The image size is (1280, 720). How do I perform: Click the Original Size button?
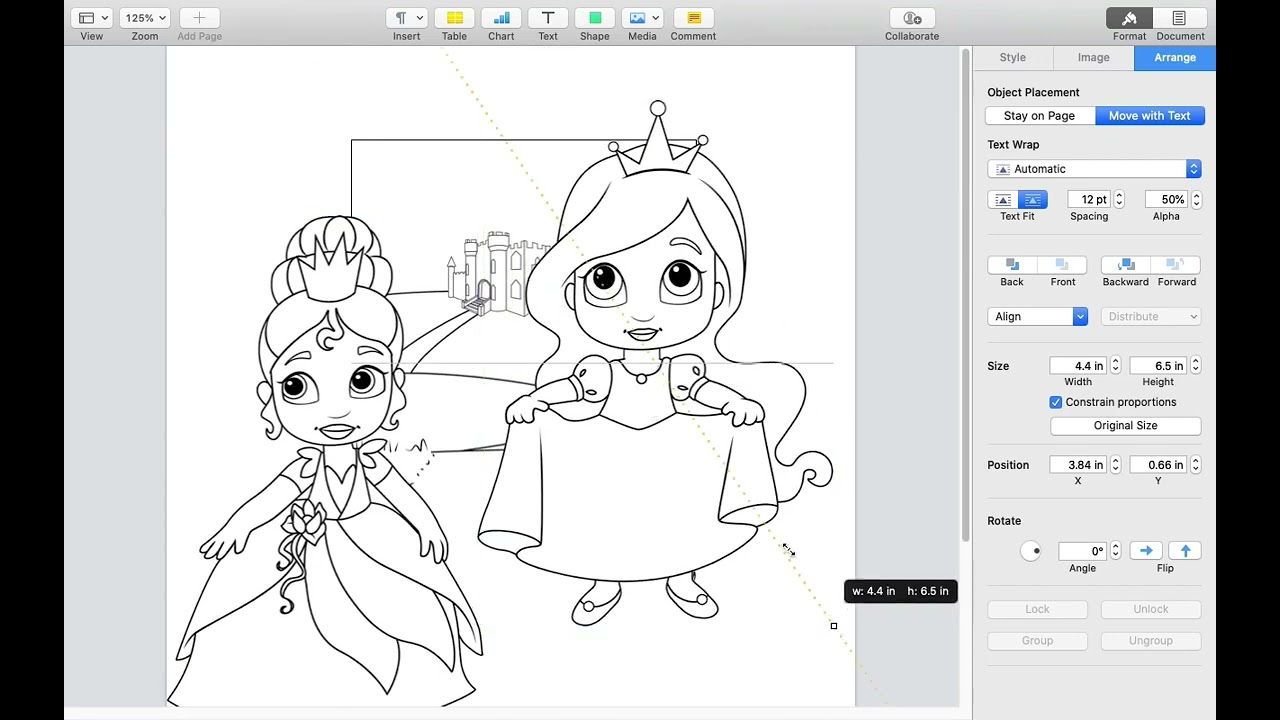tap(1125, 426)
